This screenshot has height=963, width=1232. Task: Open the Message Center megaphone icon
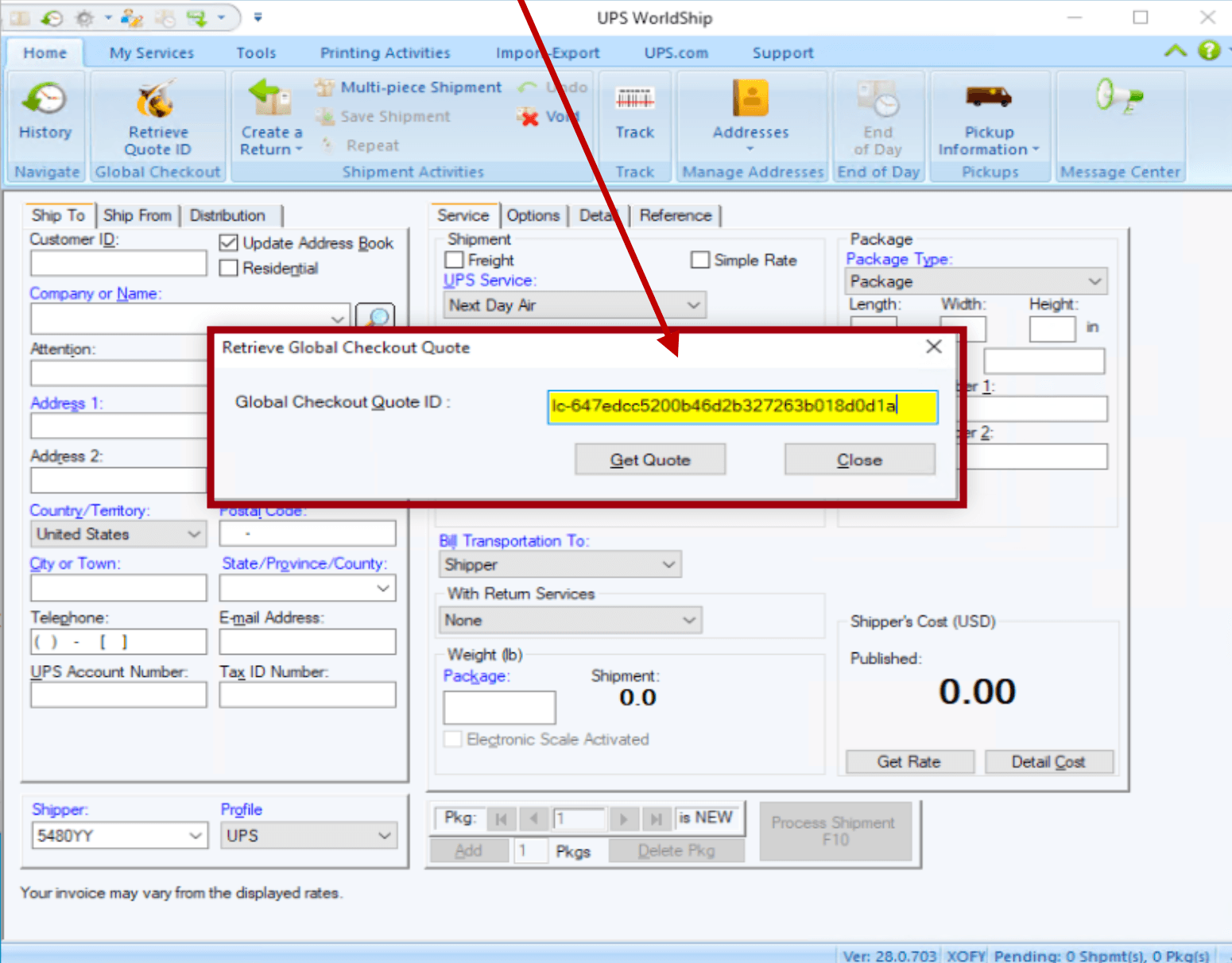[x=1119, y=96]
